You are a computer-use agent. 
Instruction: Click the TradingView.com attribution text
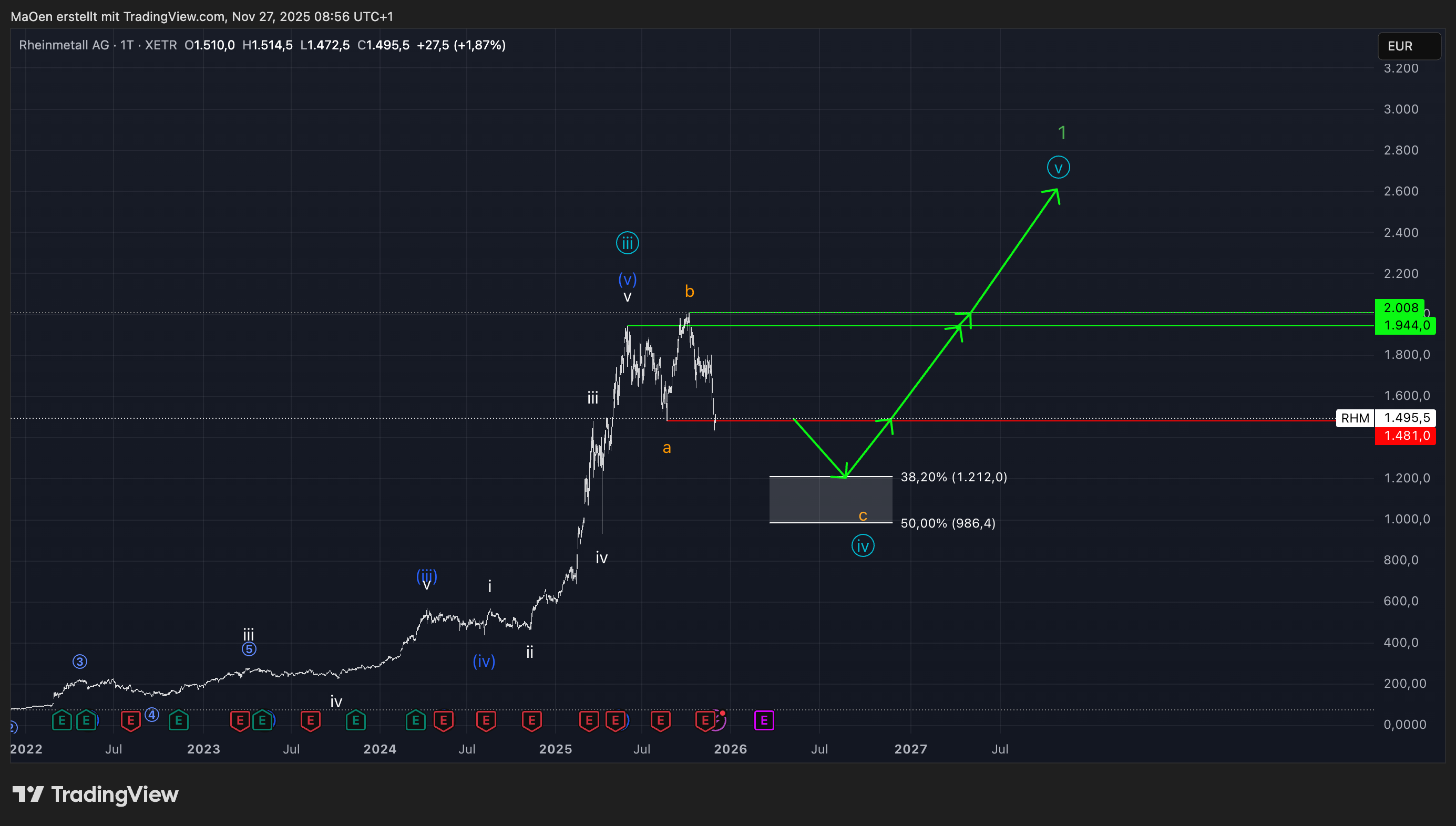coord(173,16)
